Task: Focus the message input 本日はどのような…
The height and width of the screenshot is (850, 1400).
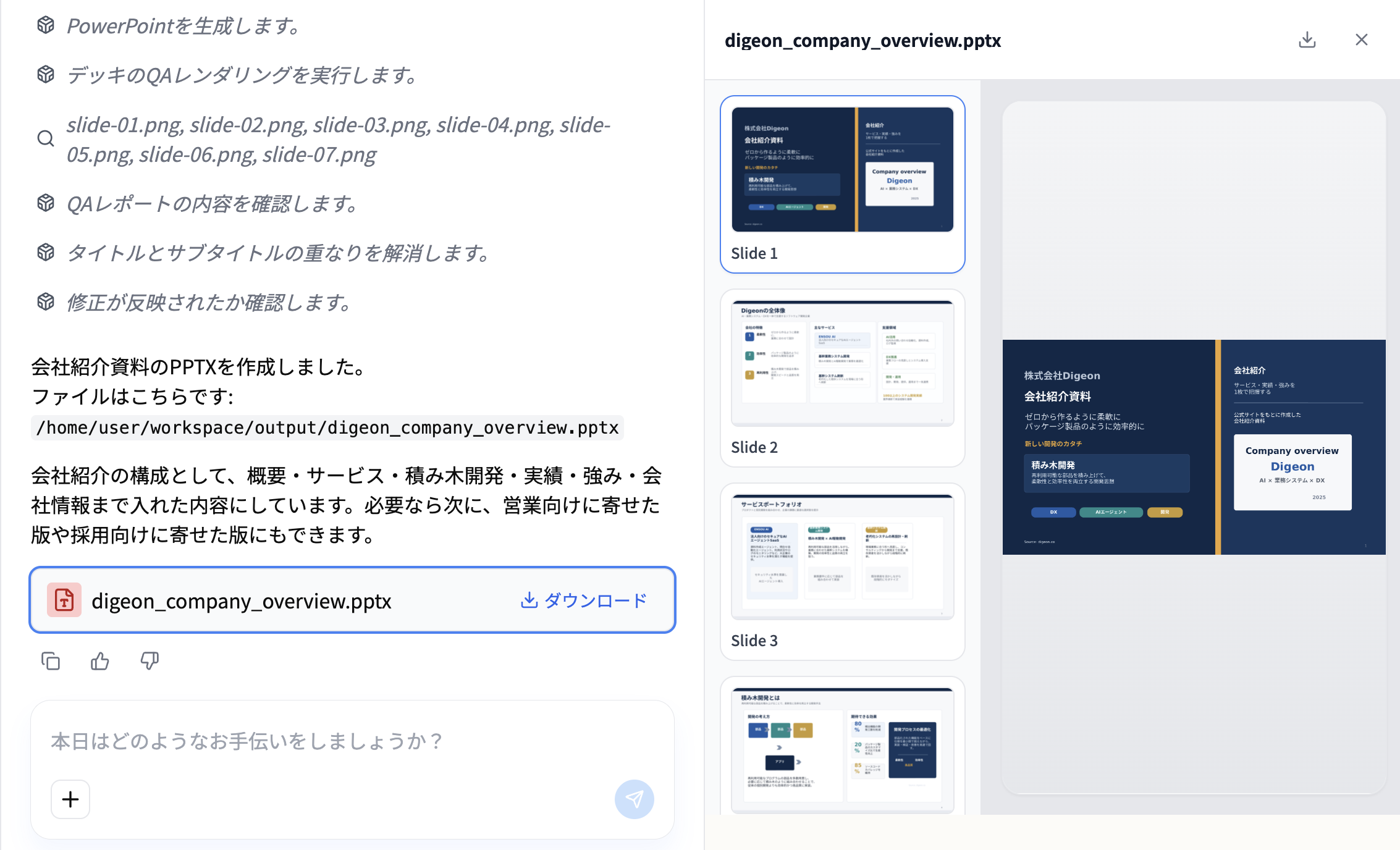Action: coord(352,741)
